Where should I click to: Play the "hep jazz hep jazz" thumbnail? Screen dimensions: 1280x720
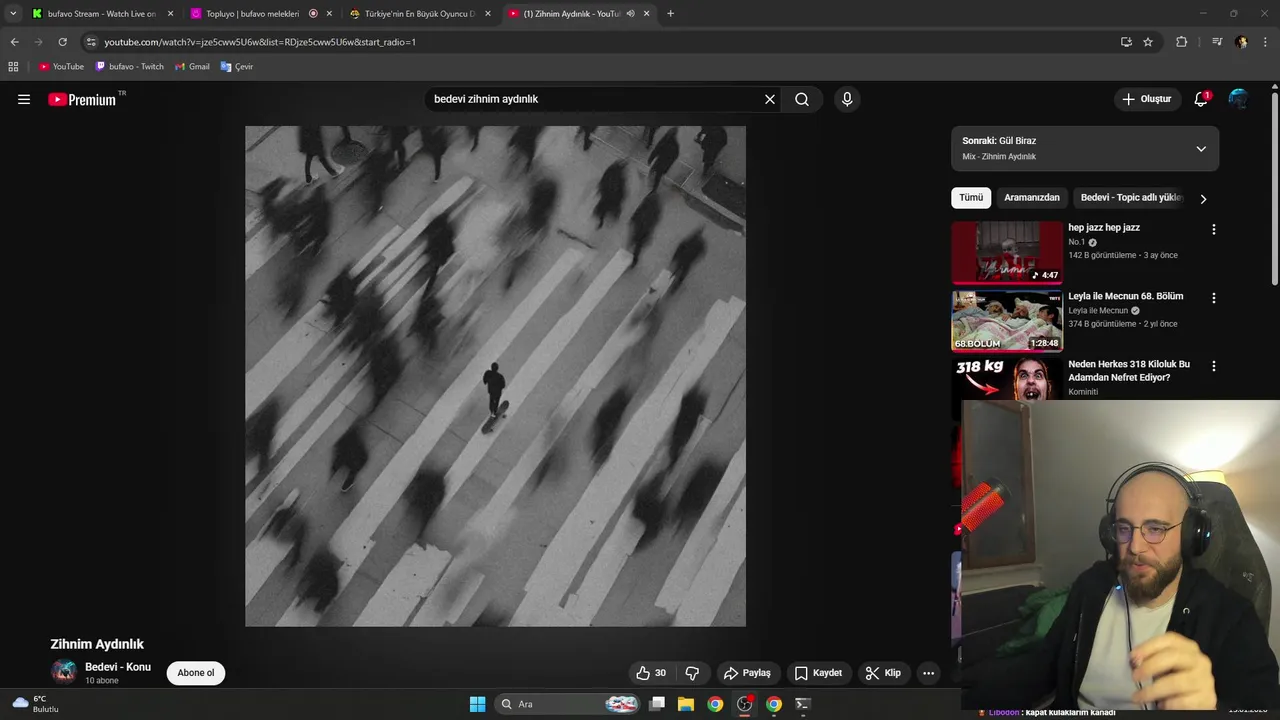[1007, 252]
